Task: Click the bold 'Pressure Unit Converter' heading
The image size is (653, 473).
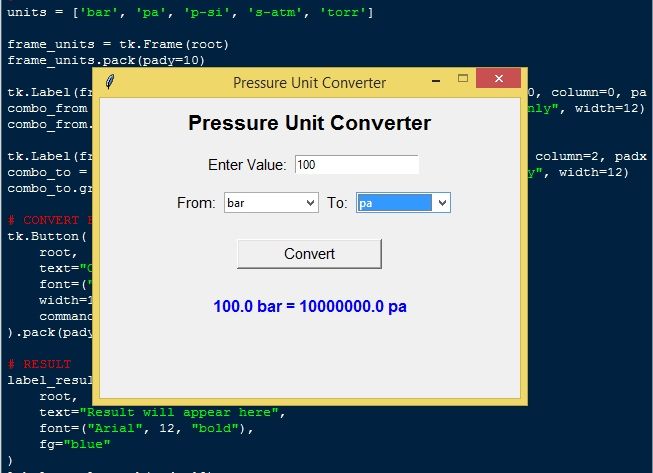Action: click(x=310, y=123)
